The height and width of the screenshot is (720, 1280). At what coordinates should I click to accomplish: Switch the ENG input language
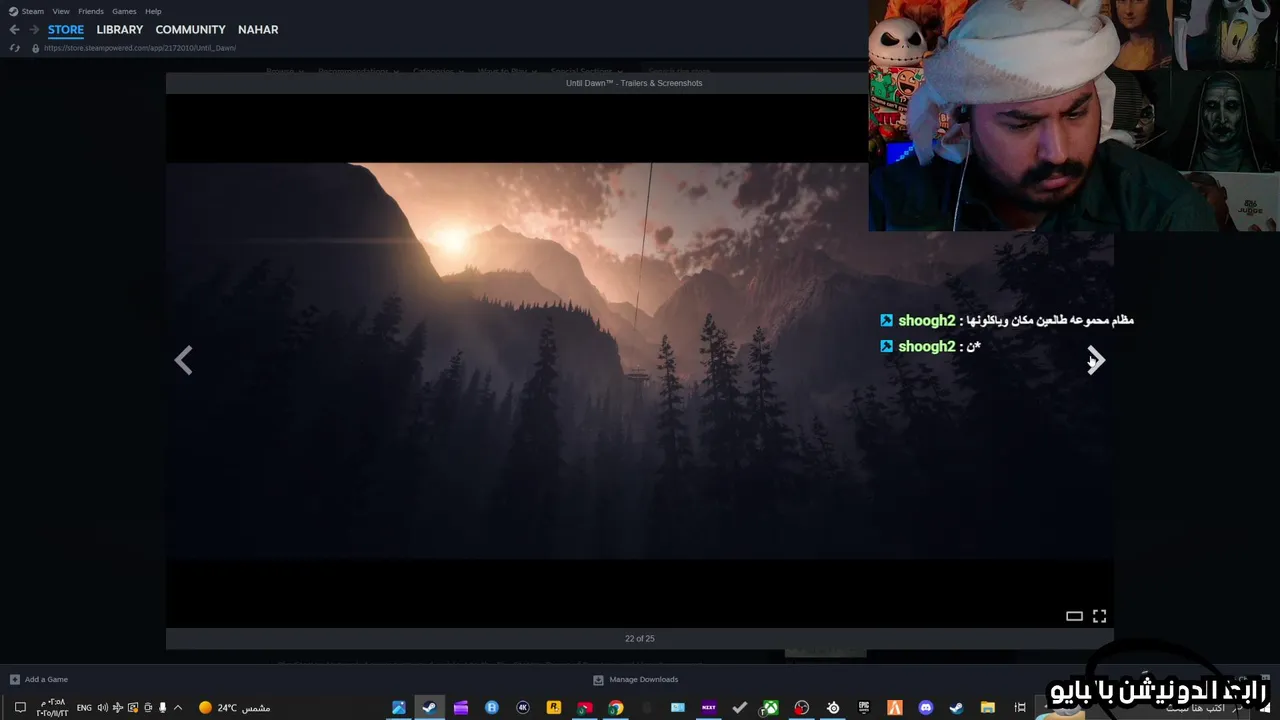pyautogui.click(x=84, y=707)
